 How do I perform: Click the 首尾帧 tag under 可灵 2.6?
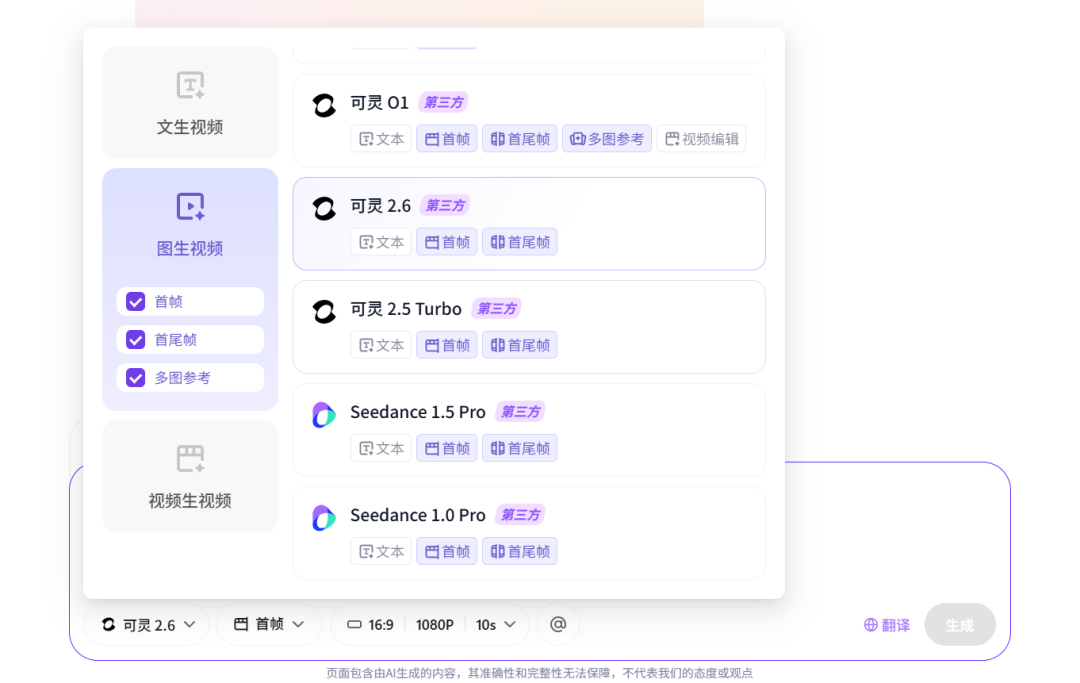519,241
